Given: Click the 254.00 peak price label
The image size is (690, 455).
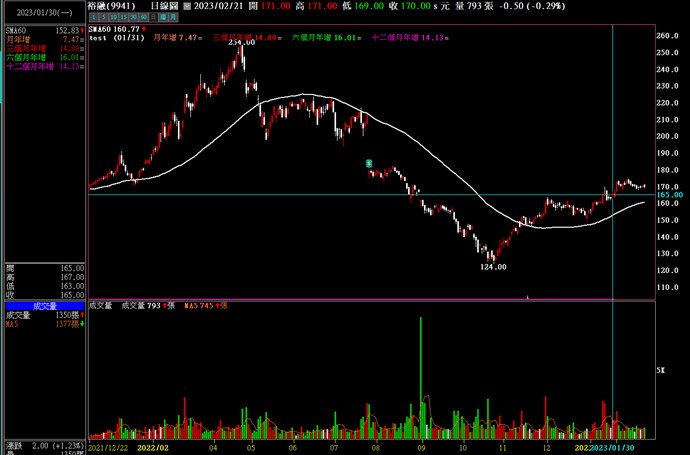Looking at the screenshot, I should point(240,43).
